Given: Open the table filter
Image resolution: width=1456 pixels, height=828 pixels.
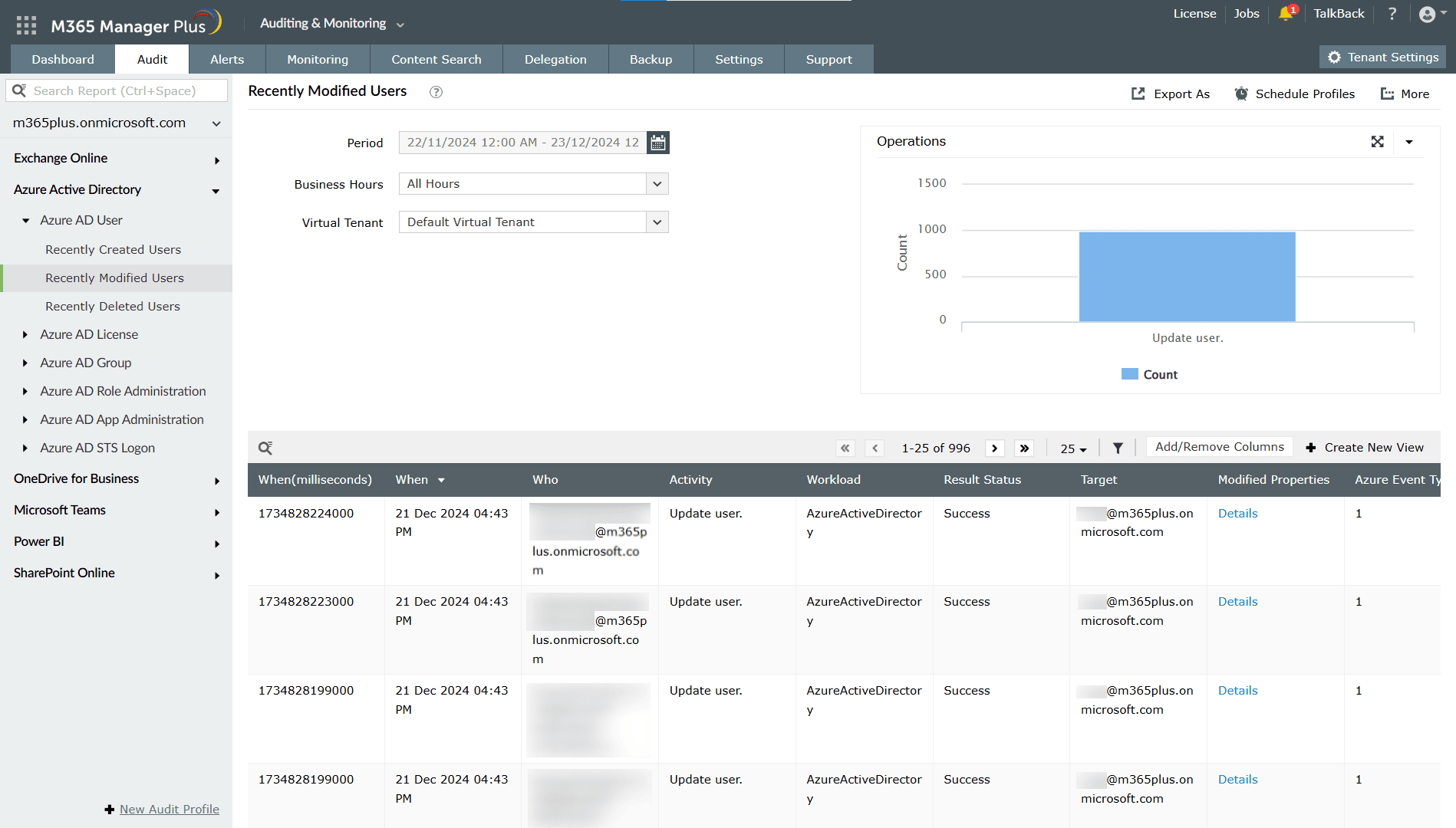Looking at the screenshot, I should 1118,448.
